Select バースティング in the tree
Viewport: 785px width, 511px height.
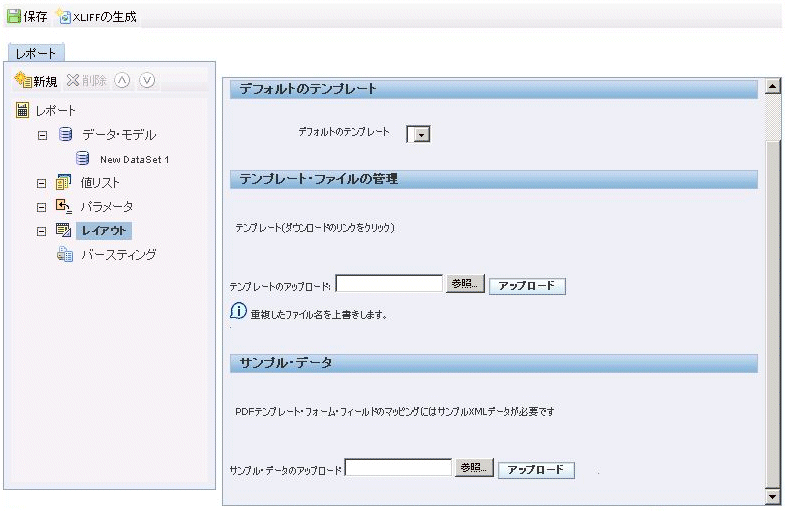[x=119, y=255]
